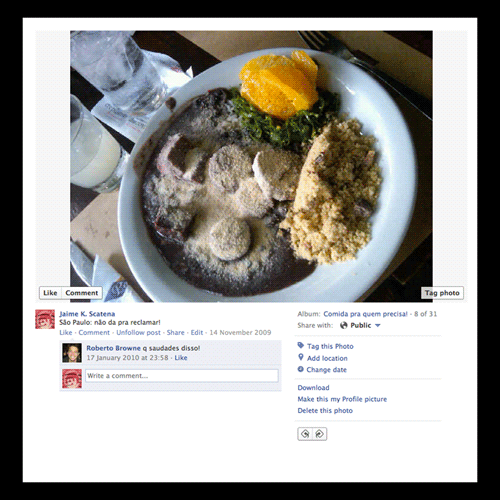This screenshot has width=500, height=500.
Task: Click the Like button over the photo
Action: click(50, 293)
